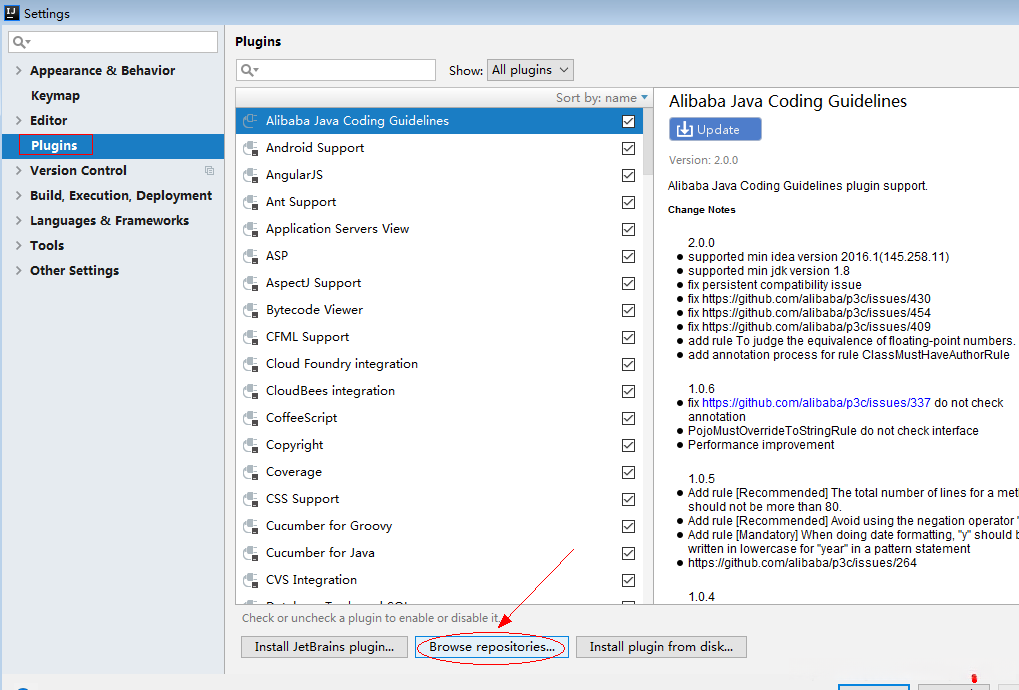The height and width of the screenshot is (690, 1019).
Task: Click the AspectJ Support plugin icon
Action: click(x=250, y=283)
